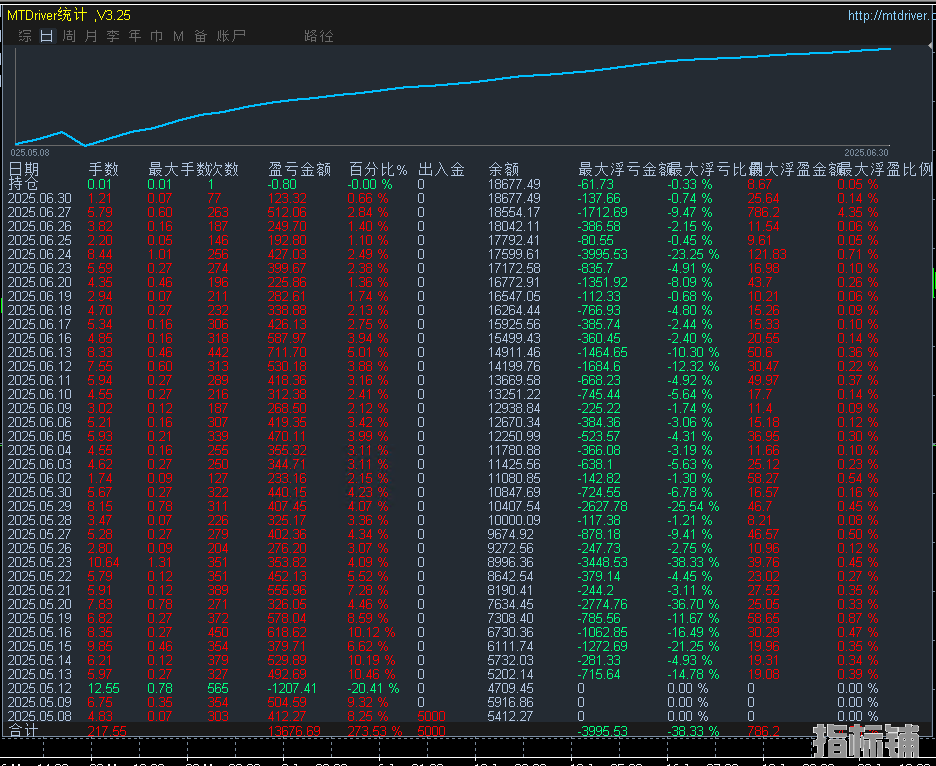Switch to the 季 quarterly tab
Viewport: 936px width, 766px height.
coord(113,36)
